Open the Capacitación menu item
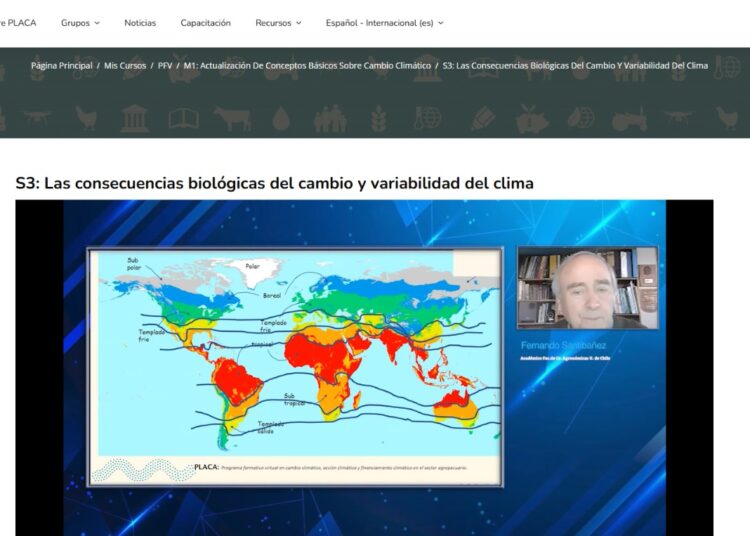This screenshot has height=536, width=750. [x=205, y=23]
